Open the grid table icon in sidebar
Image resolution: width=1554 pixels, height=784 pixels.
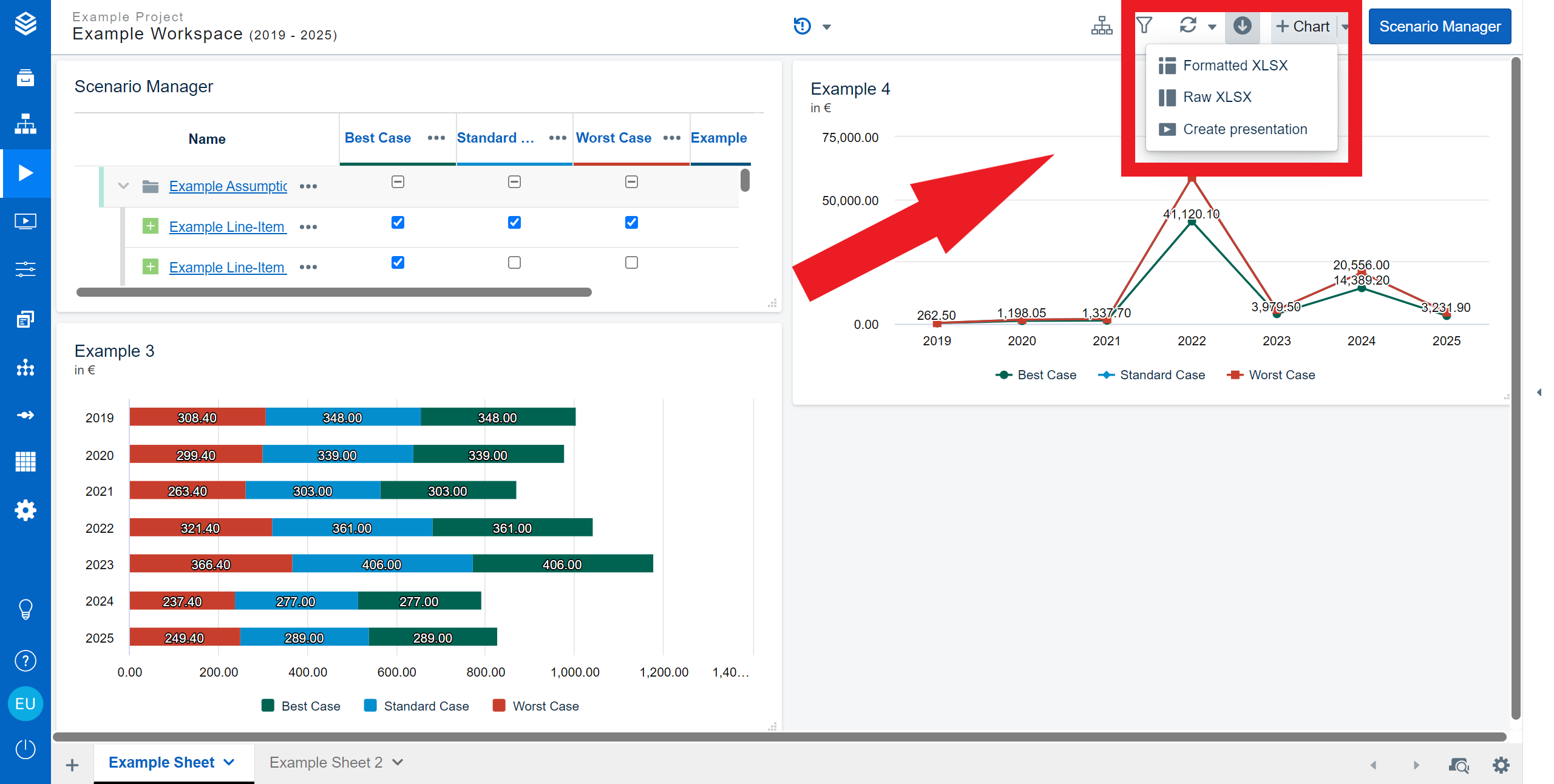[x=25, y=462]
